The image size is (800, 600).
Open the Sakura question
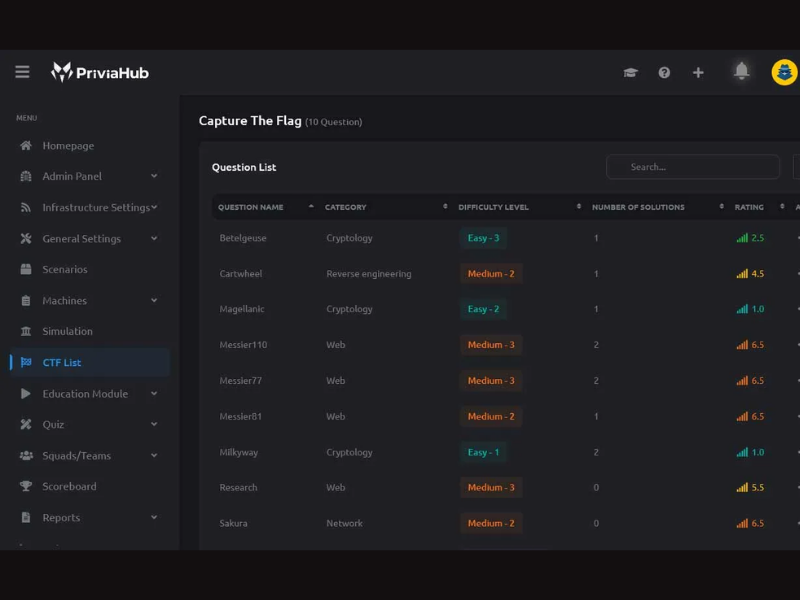pyautogui.click(x=233, y=523)
